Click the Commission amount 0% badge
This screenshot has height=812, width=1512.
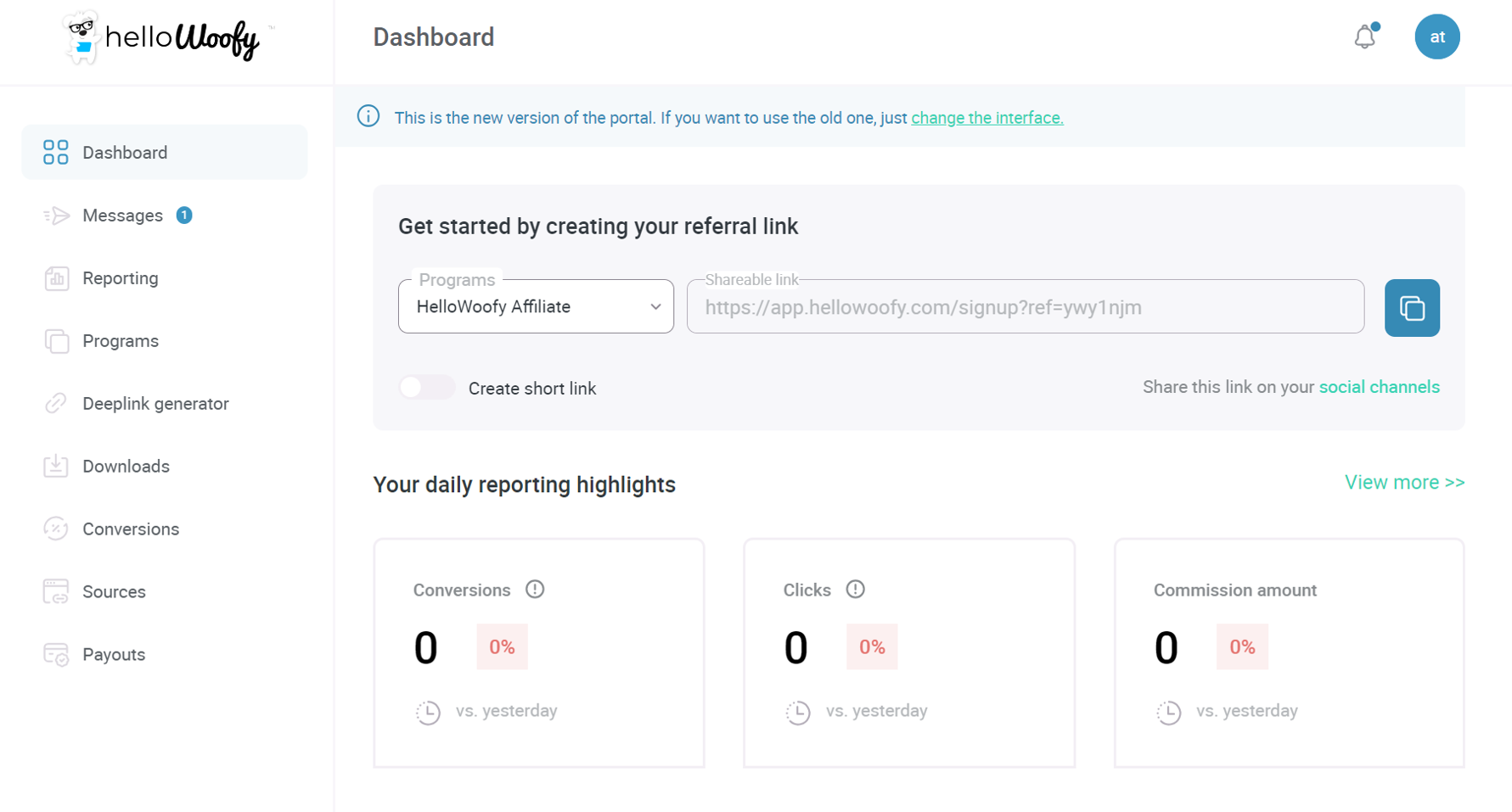(1242, 647)
